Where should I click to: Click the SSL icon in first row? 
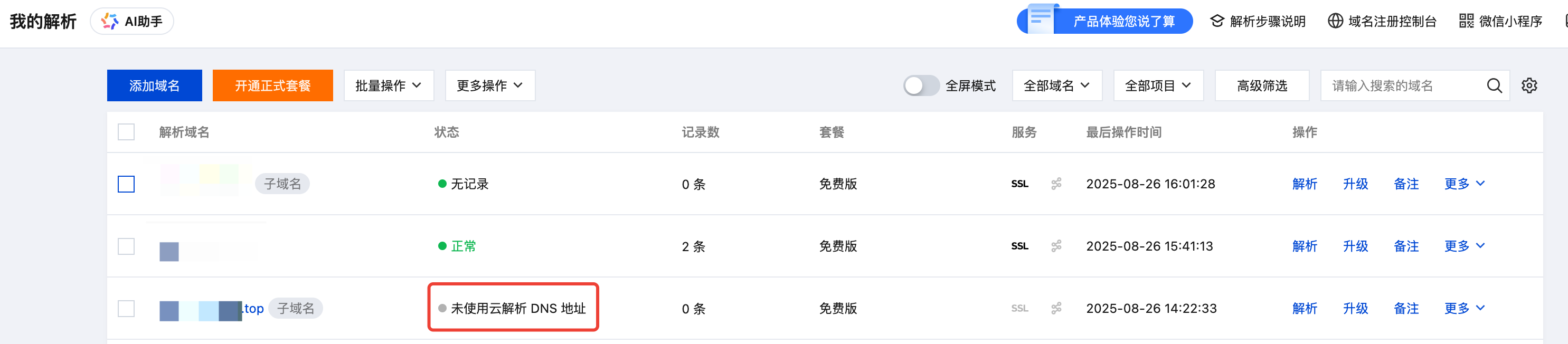point(1019,184)
